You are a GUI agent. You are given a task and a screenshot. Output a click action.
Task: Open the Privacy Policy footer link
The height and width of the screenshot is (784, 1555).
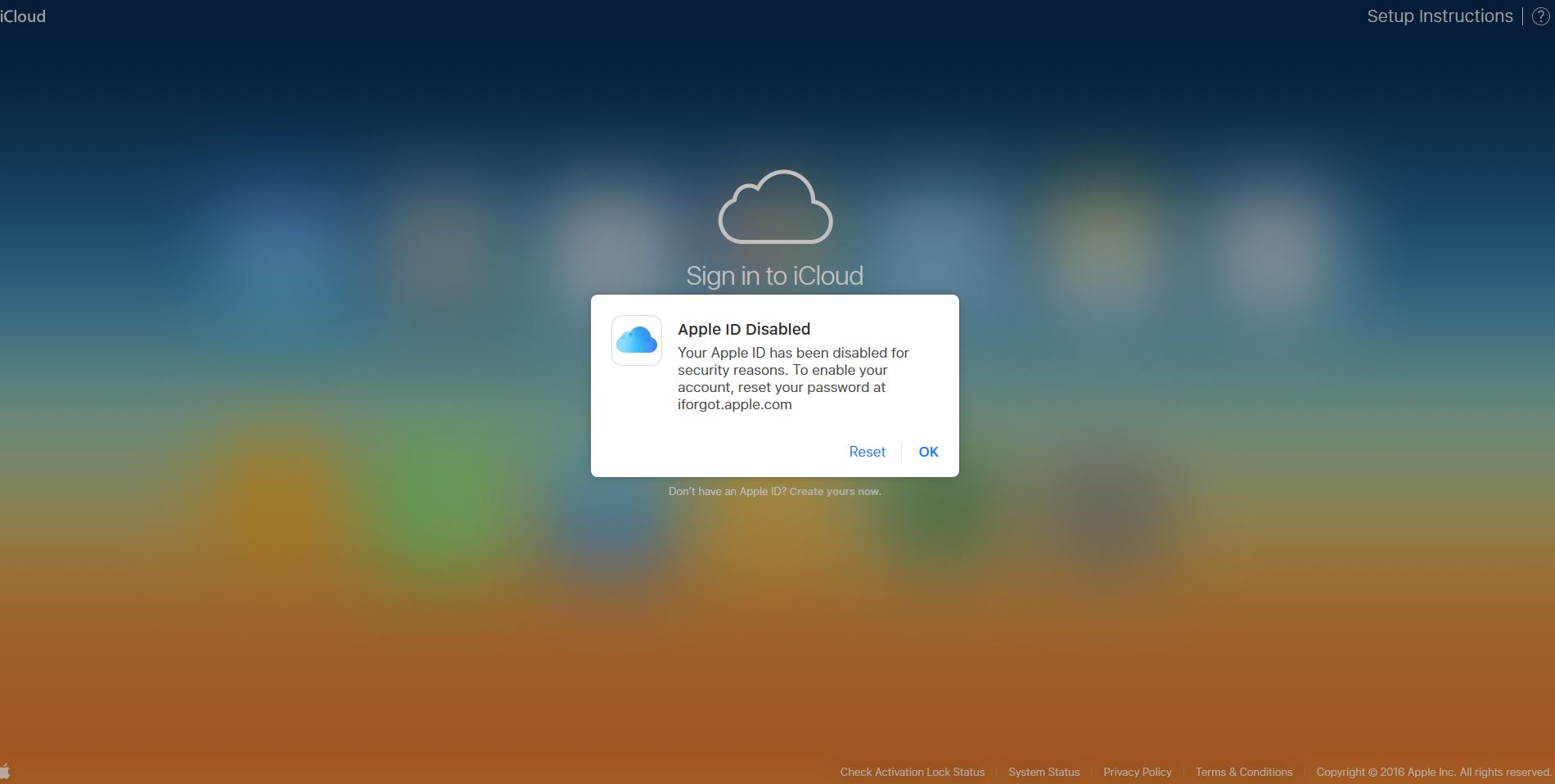[x=1137, y=772]
